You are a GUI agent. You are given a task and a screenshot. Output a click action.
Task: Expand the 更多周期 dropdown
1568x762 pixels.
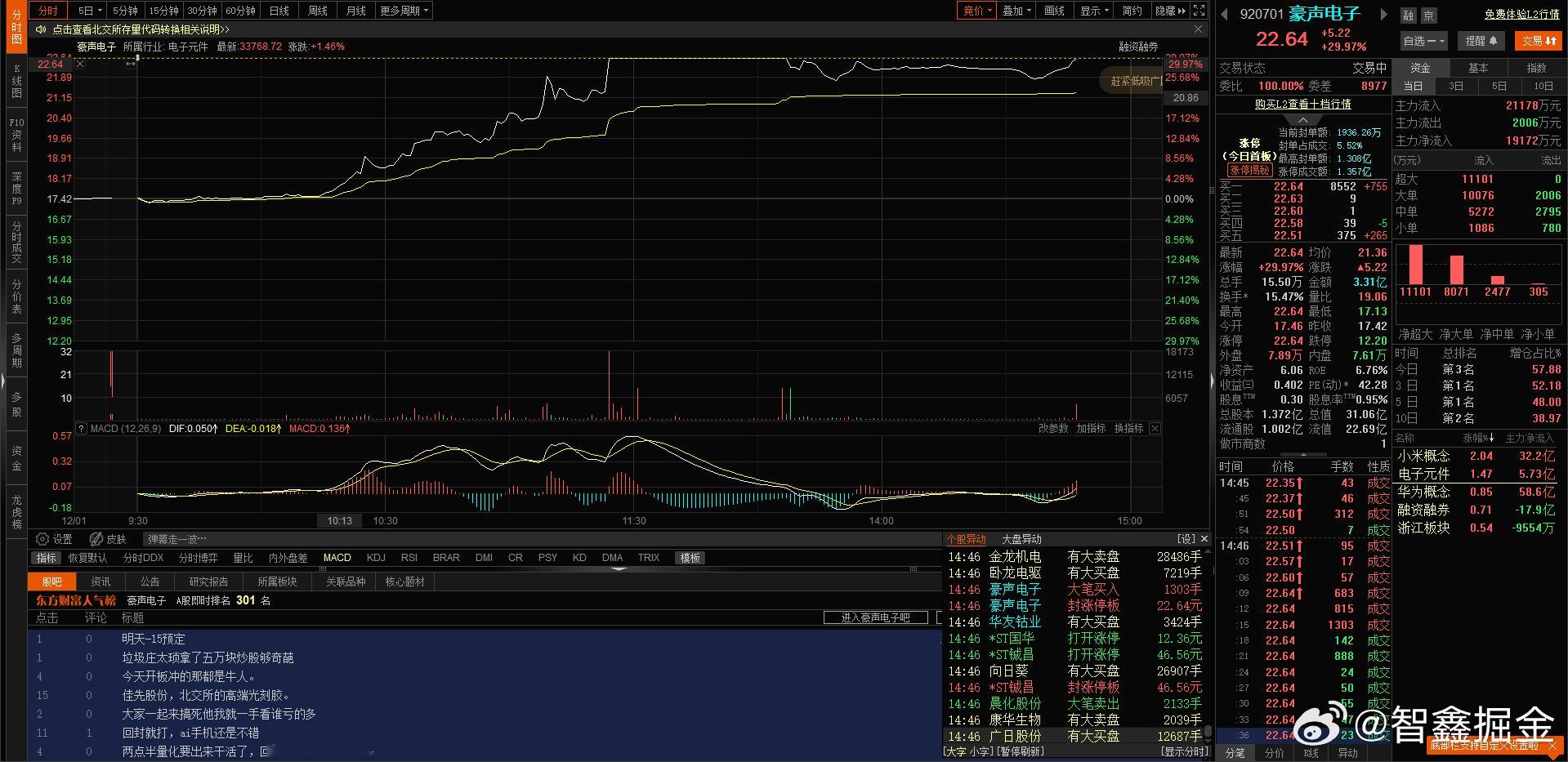pos(404,11)
